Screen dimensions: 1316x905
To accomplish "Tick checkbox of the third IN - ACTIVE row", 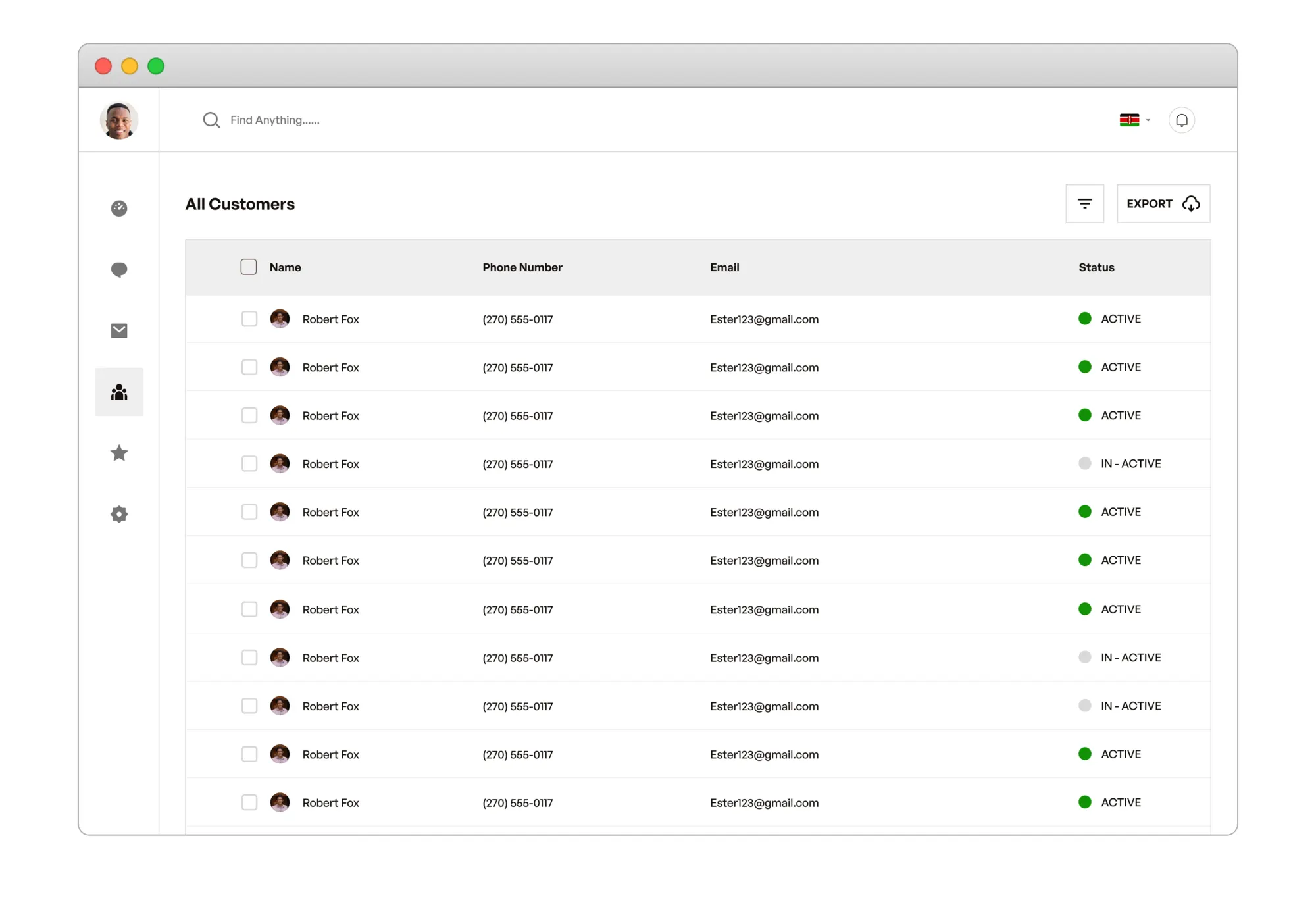I will (x=249, y=706).
